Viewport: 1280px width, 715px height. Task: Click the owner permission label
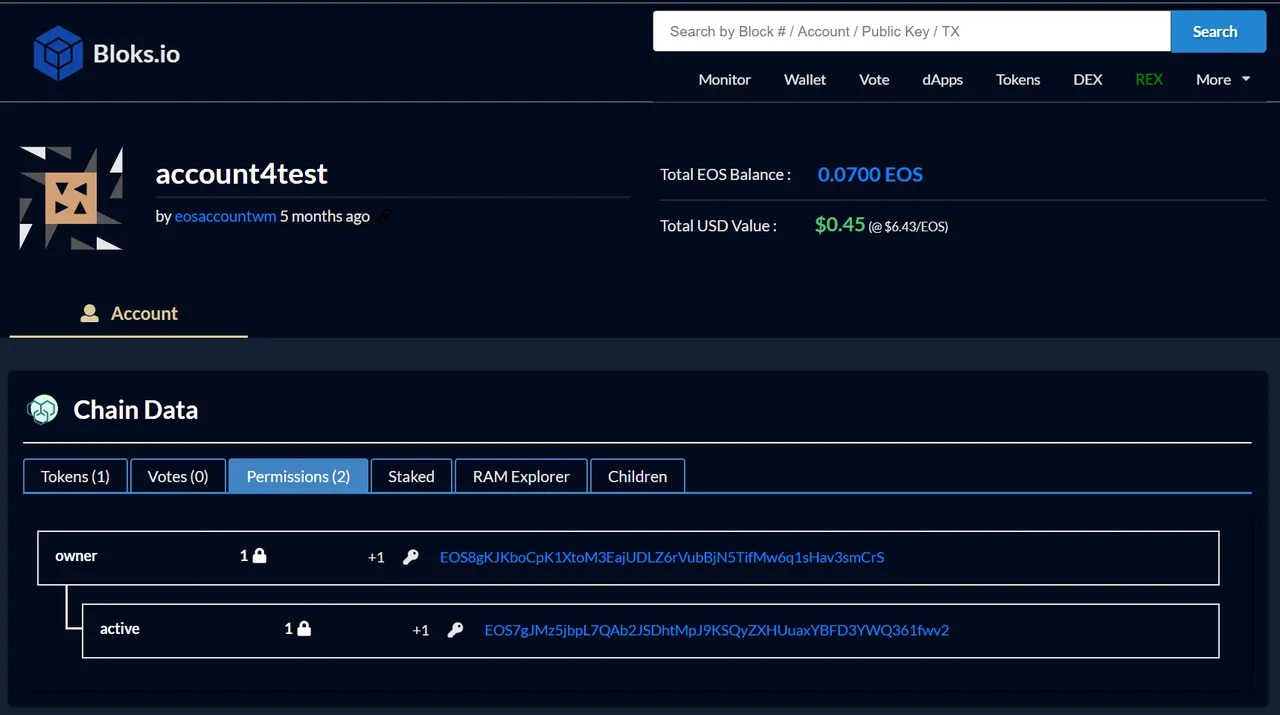tap(76, 556)
